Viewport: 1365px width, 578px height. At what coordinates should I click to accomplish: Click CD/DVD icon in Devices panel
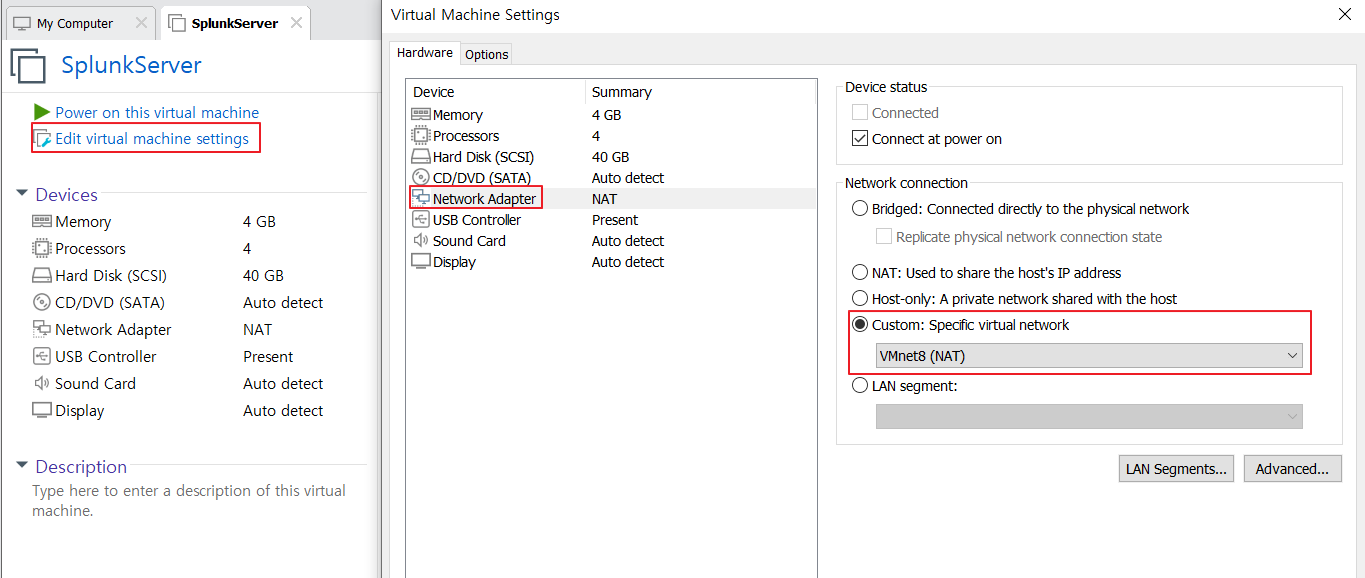(42, 302)
